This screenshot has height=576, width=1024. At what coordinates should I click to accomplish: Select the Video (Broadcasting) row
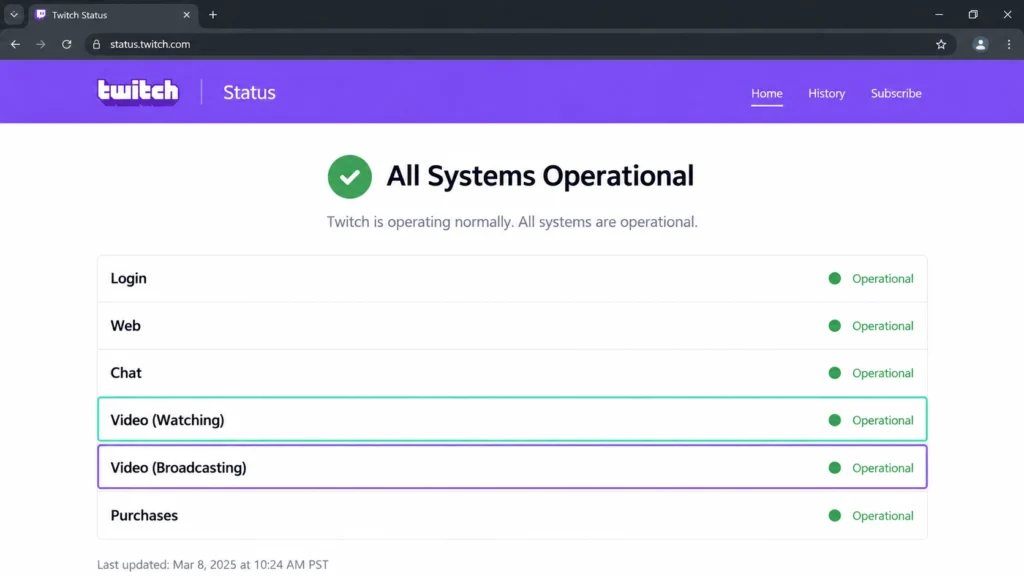point(512,468)
